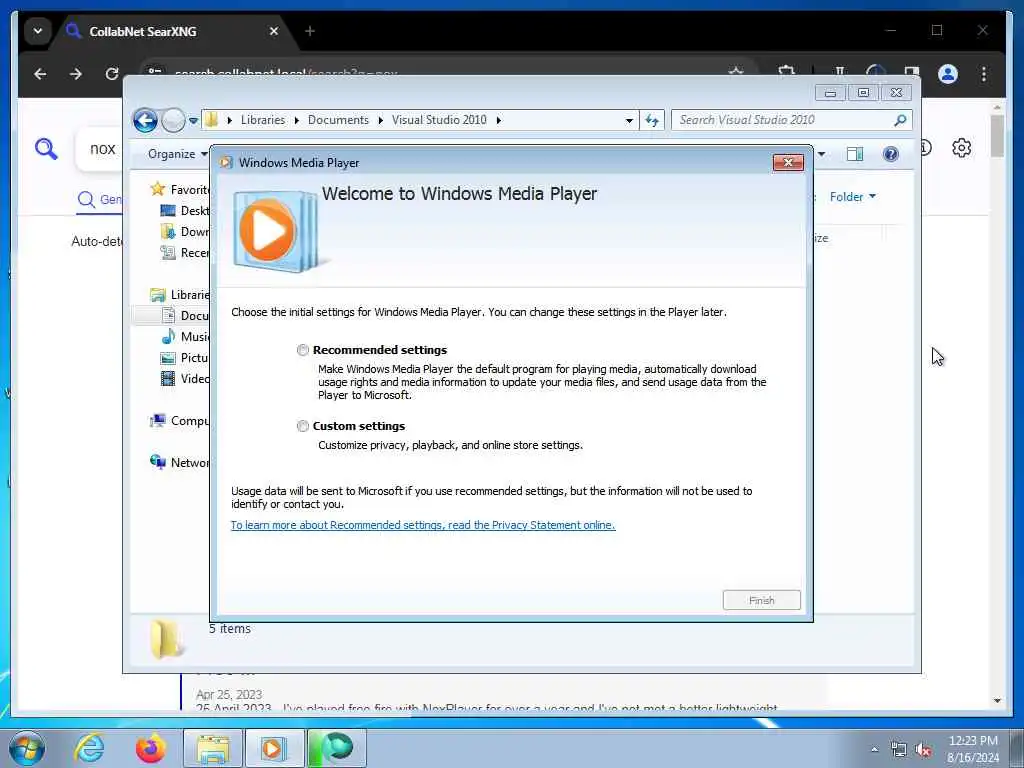This screenshot has width=1024, height=768.
Task: Open SearXNG preferences gear icon
Action: (x=961, y=148)
